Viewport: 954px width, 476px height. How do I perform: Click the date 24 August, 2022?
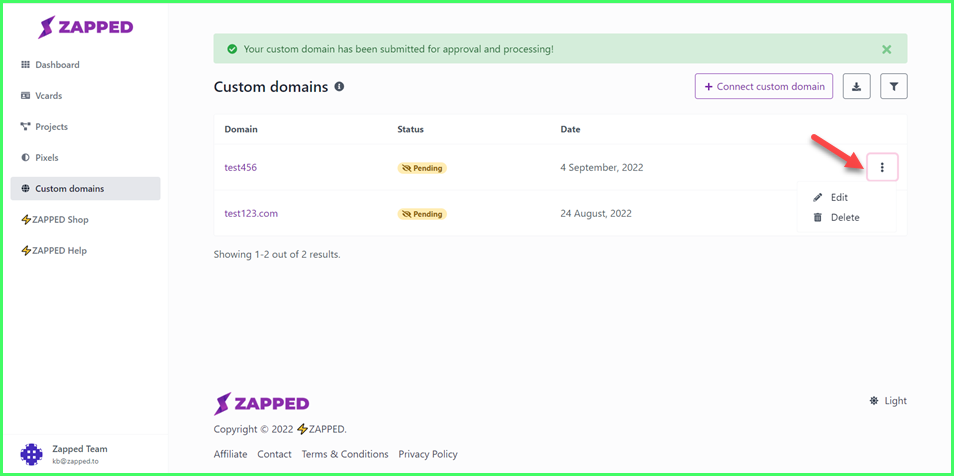(596, 214)
